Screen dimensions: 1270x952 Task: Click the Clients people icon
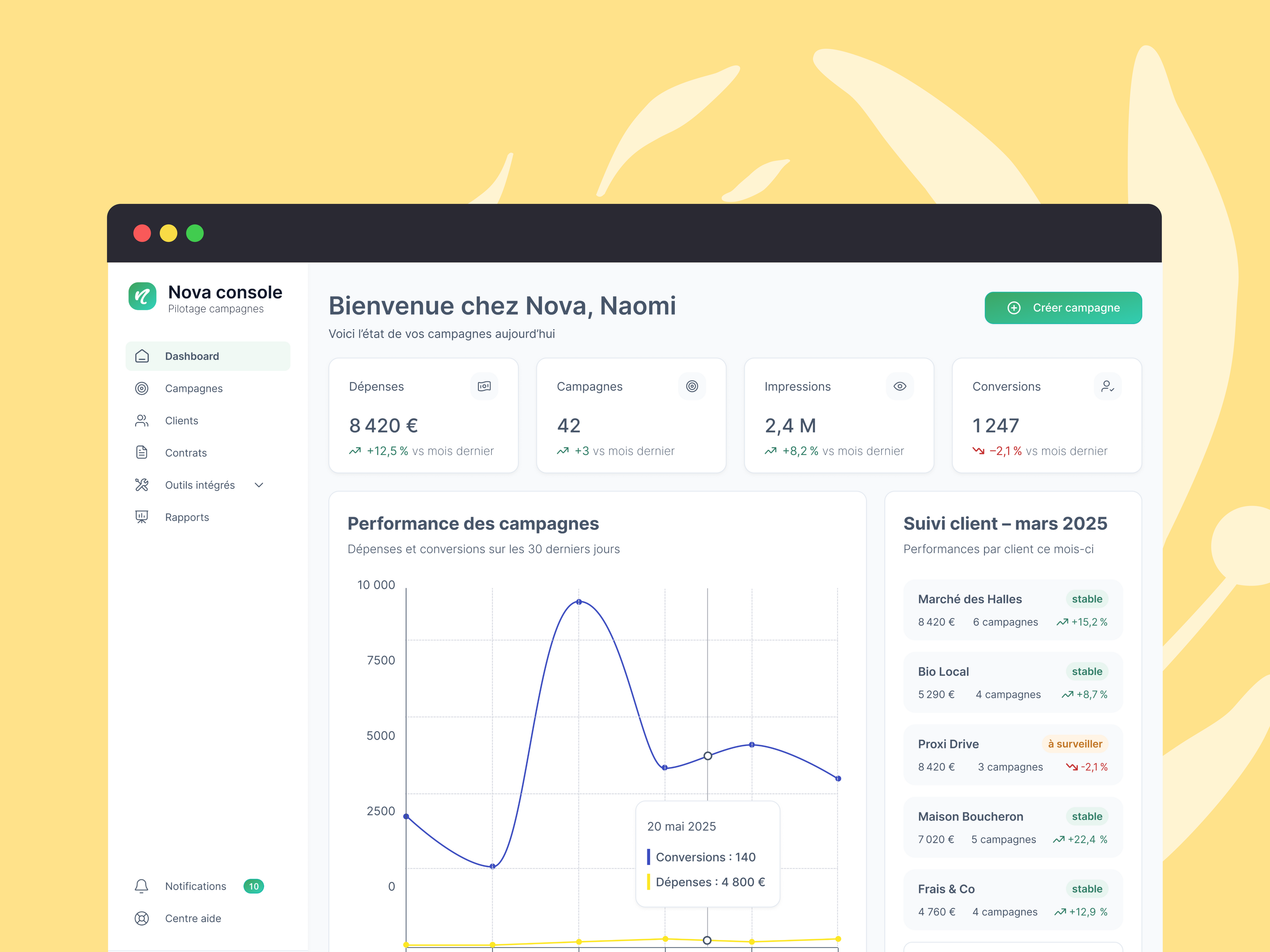142,421
